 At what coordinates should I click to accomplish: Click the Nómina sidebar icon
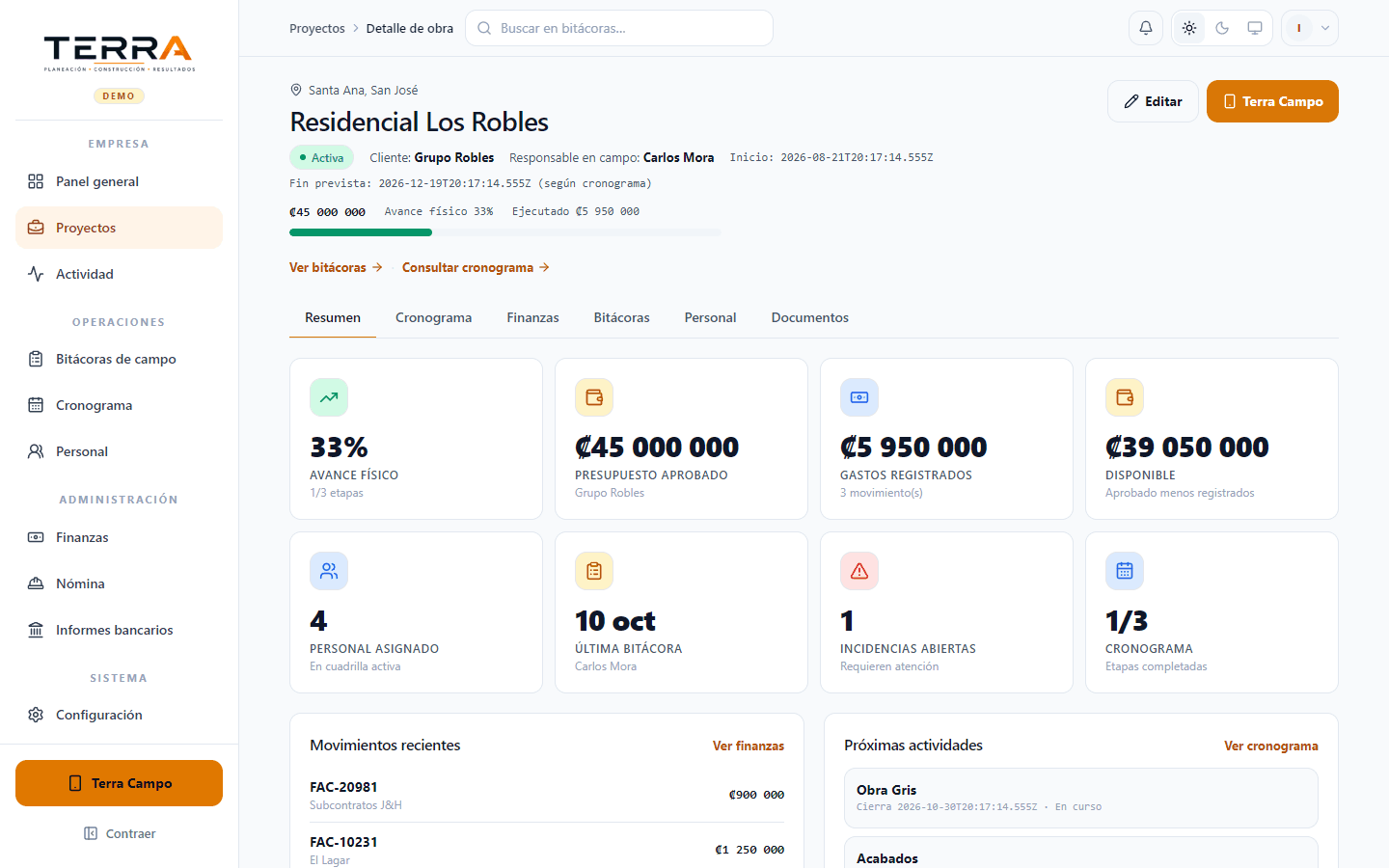(36, 583)
